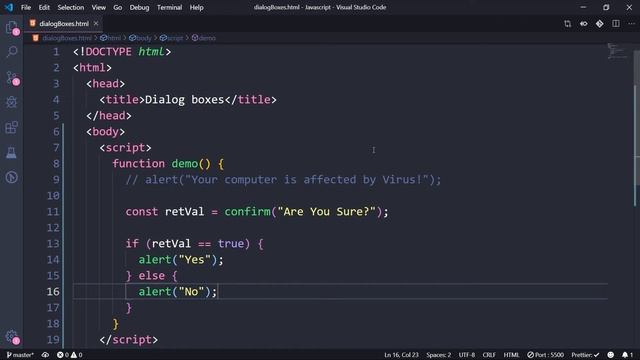Click the retVal == true condition
Image resolution: width=640 pixels, height=360 pixels.
tap(198, 244)
